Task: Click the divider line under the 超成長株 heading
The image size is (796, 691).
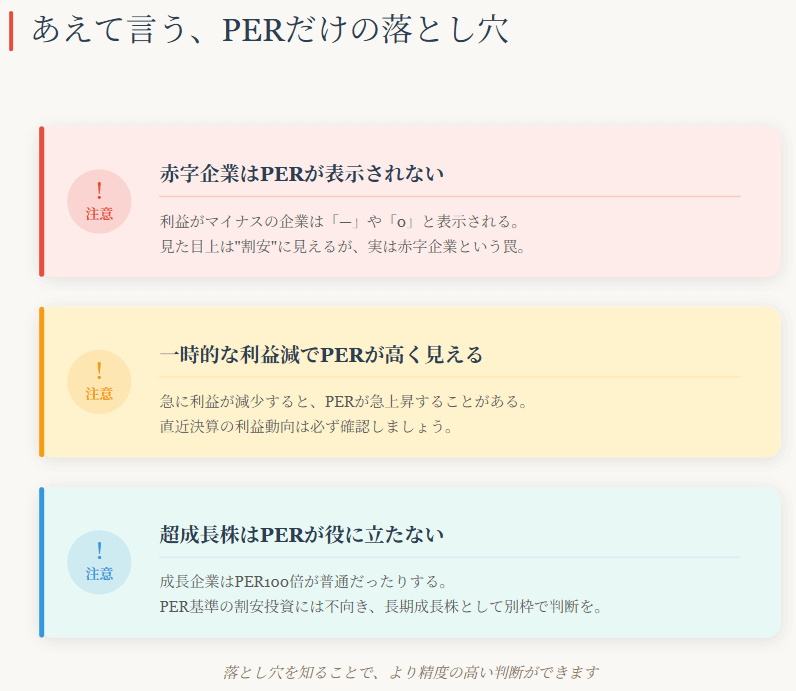Action: 450,557
